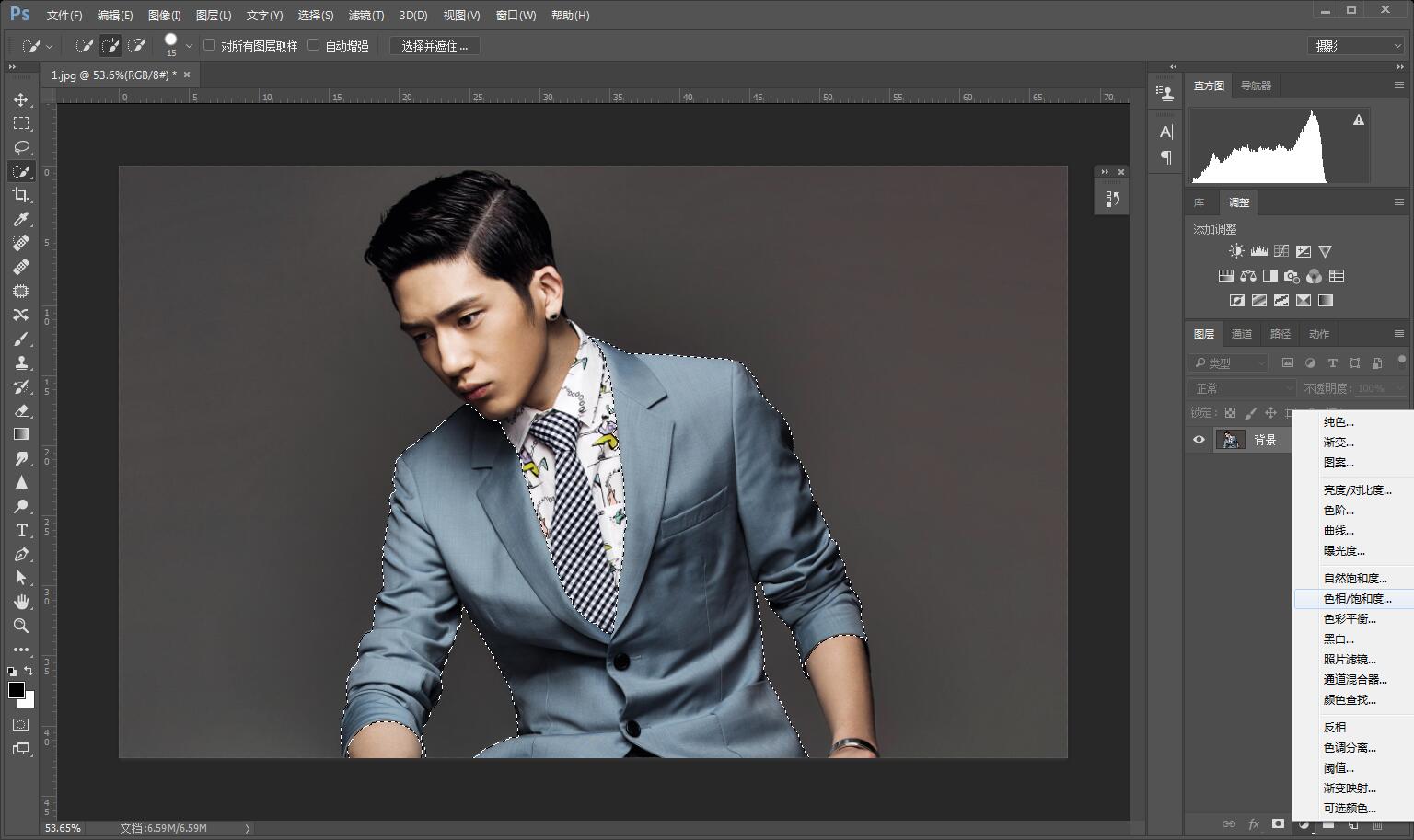Select the Spot Healing Brush tool

(21, 243)
